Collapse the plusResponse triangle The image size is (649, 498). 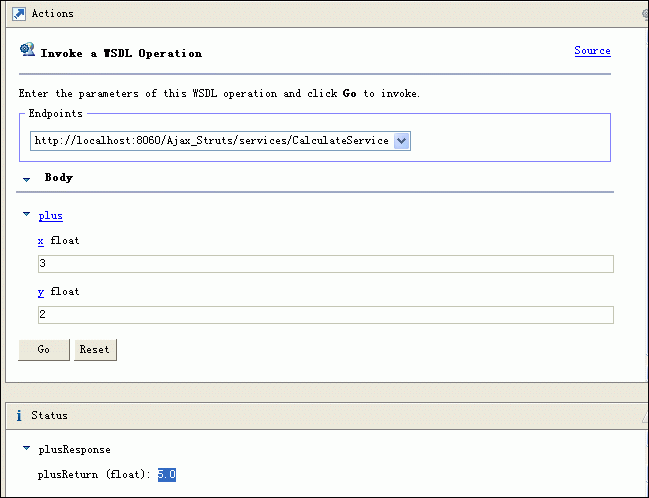[26, 448]
